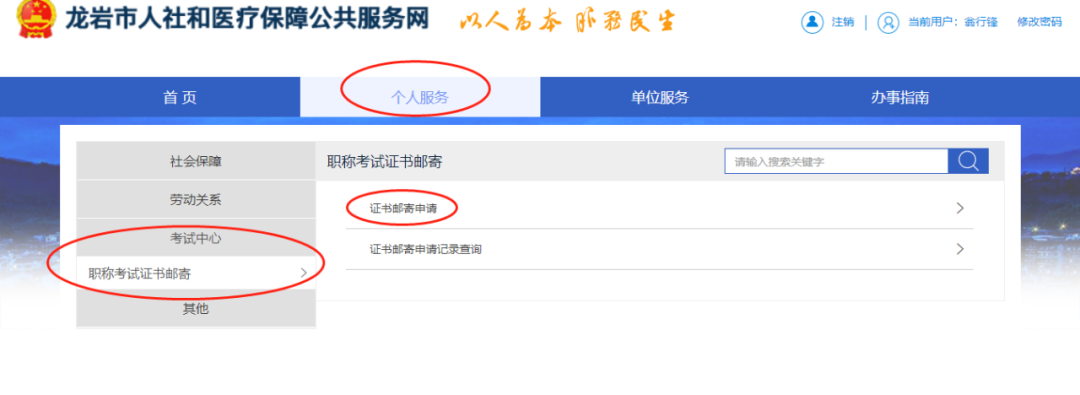Select 劳动关系 in the sidebar
The width and height of the screenshot is (1080, 395).
click(x=196, y=200)
